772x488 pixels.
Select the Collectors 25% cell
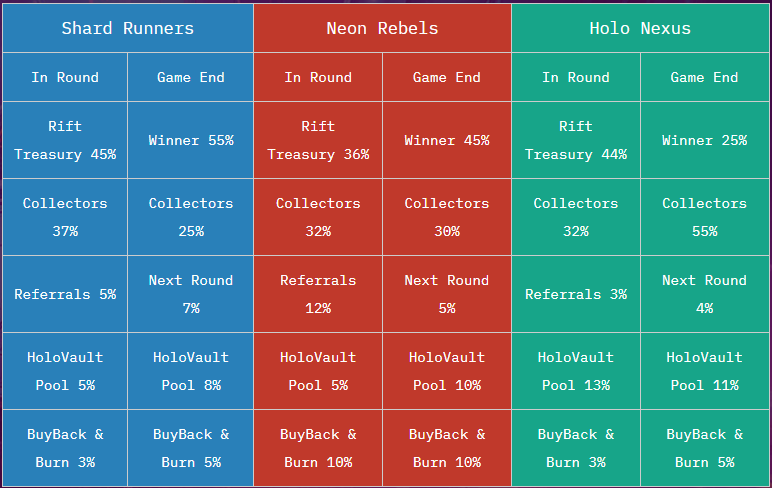pyautogui.click(x=191, y=217)
